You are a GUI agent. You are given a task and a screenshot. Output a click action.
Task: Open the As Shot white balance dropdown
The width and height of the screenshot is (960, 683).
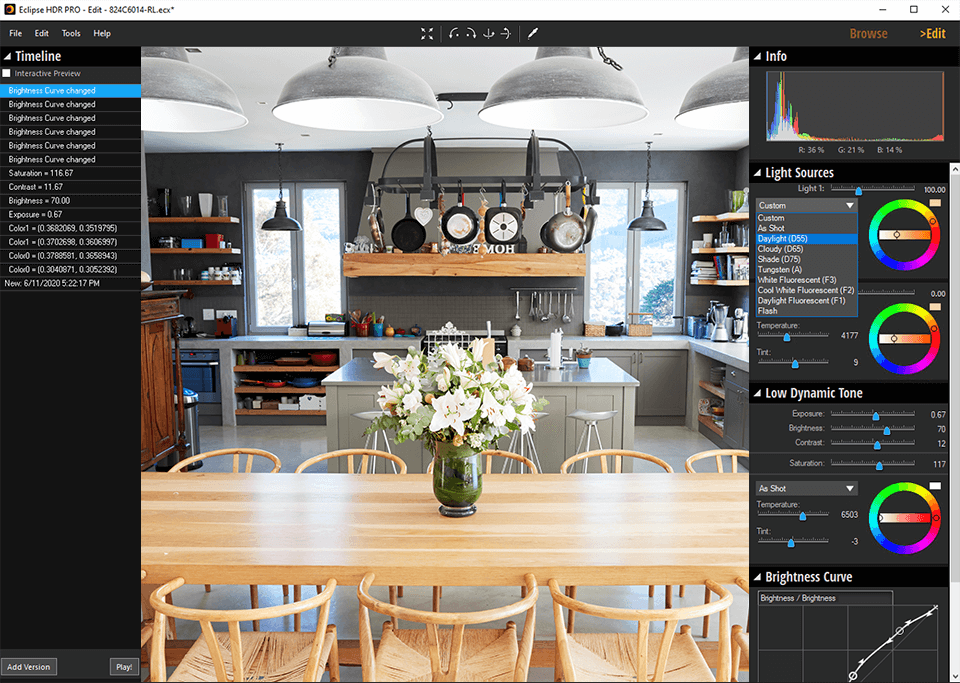(x=806, y=488)
